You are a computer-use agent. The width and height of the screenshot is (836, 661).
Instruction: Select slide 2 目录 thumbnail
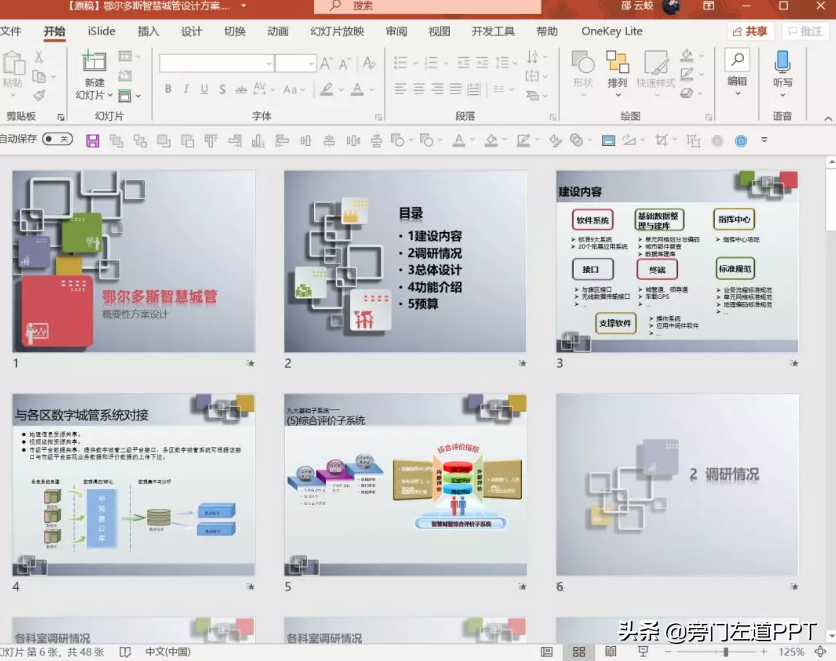pyautogui.click(x=405, y=261)
